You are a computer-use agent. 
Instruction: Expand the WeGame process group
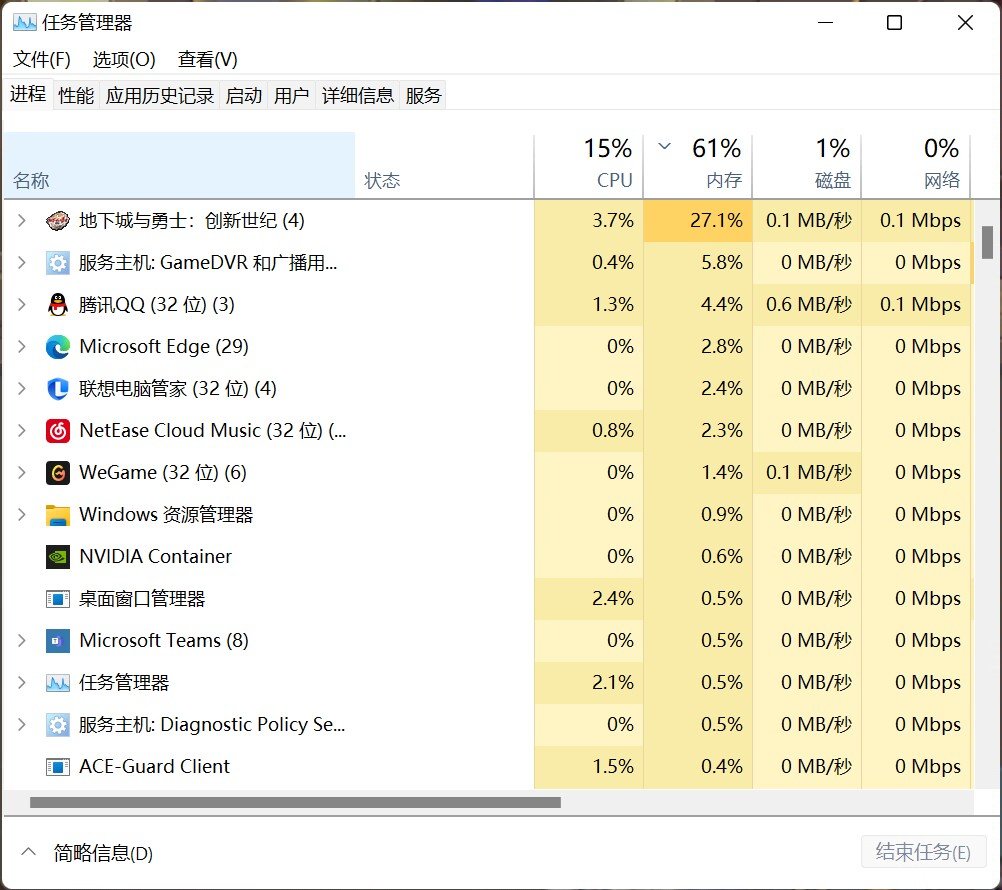22,473
